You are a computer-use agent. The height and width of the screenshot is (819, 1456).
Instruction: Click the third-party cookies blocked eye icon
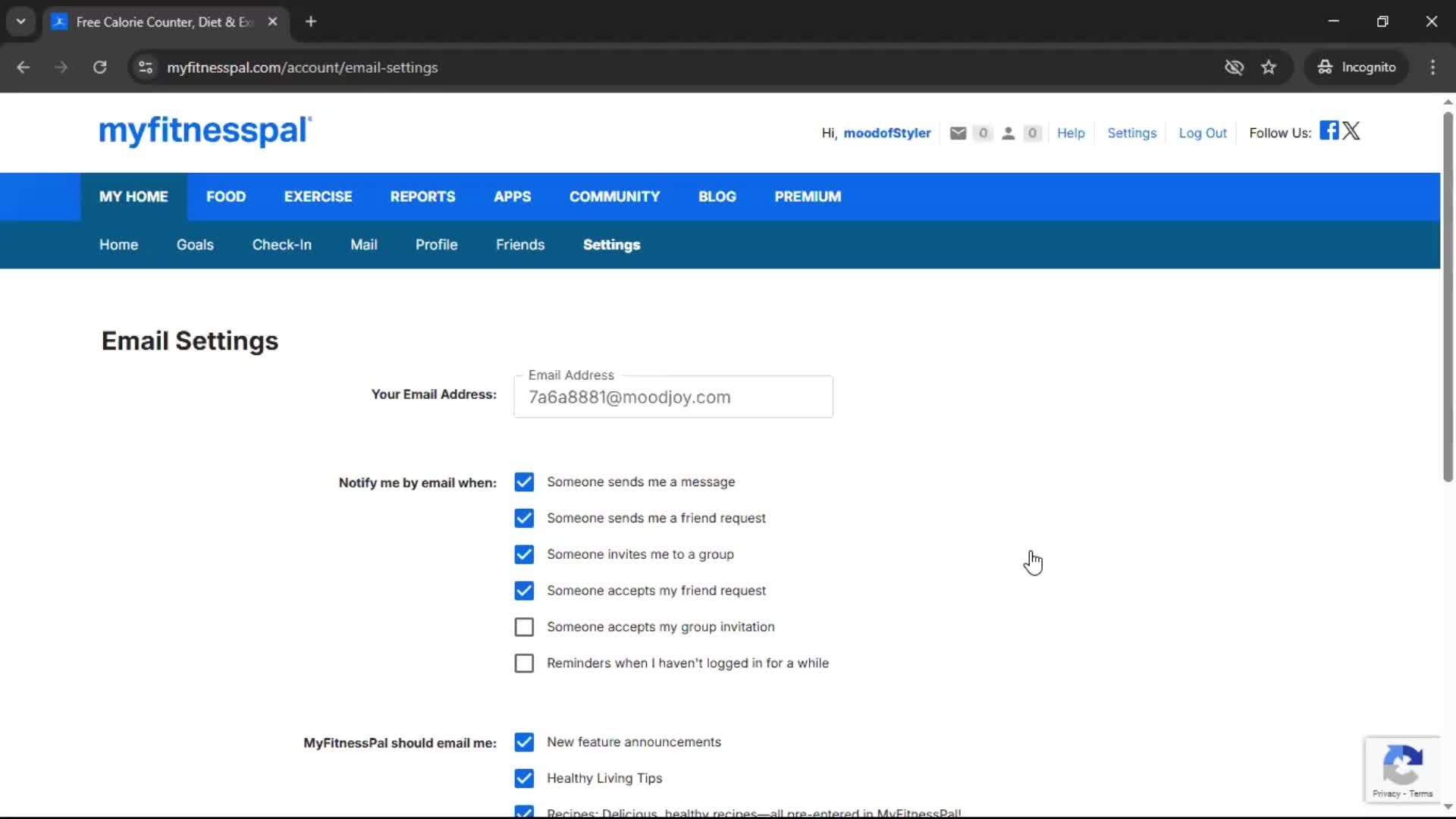[x=1234, y=67]
